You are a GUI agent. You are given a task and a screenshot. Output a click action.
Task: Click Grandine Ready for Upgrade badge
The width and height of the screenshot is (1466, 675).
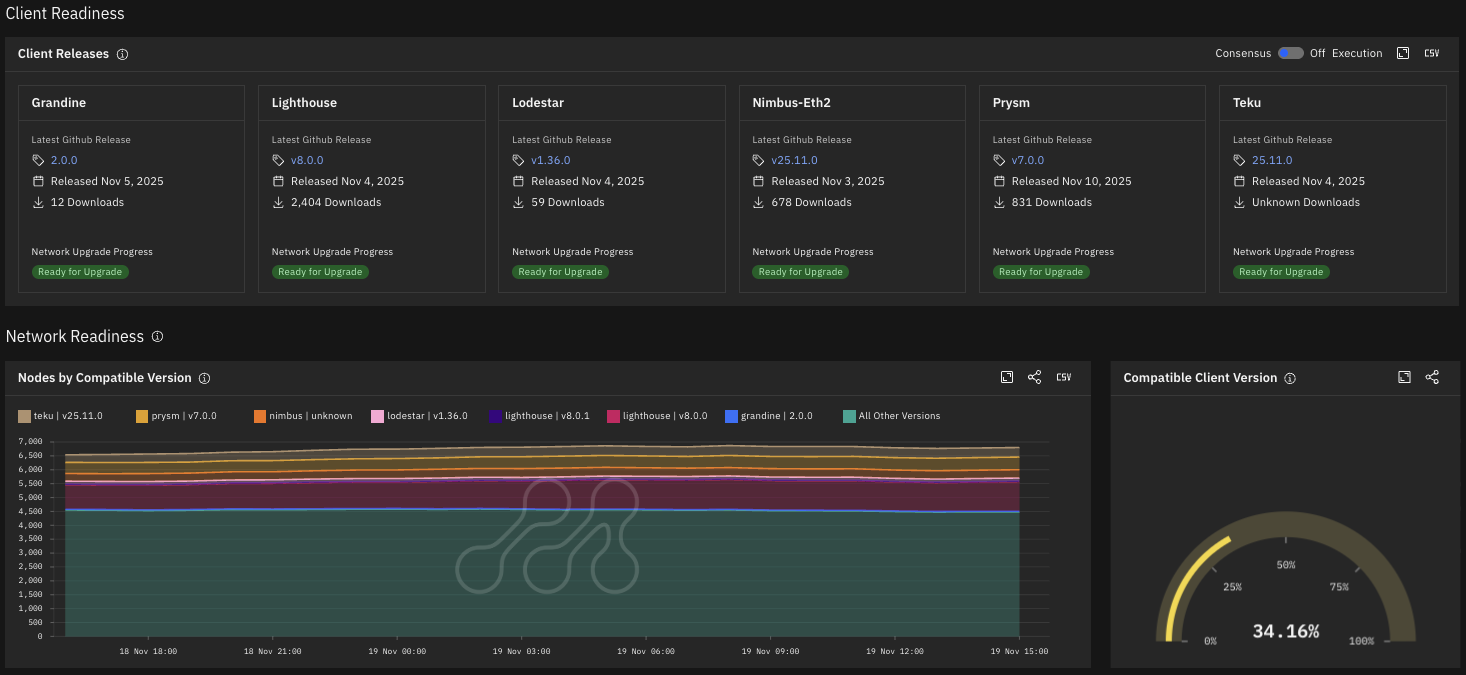80,272
